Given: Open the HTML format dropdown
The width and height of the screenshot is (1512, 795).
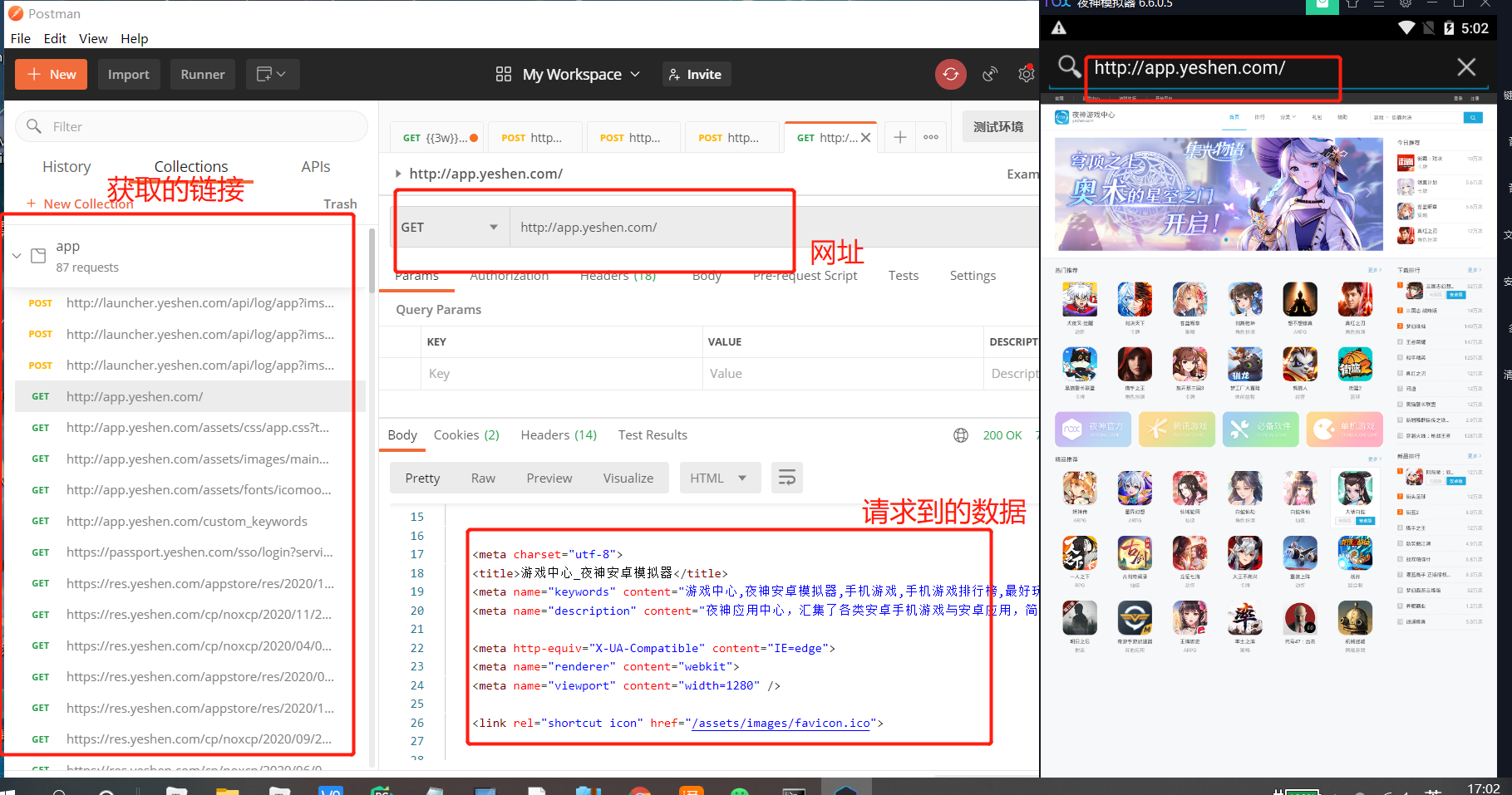Looking at the screenshot, I should [x=720, y=478].
